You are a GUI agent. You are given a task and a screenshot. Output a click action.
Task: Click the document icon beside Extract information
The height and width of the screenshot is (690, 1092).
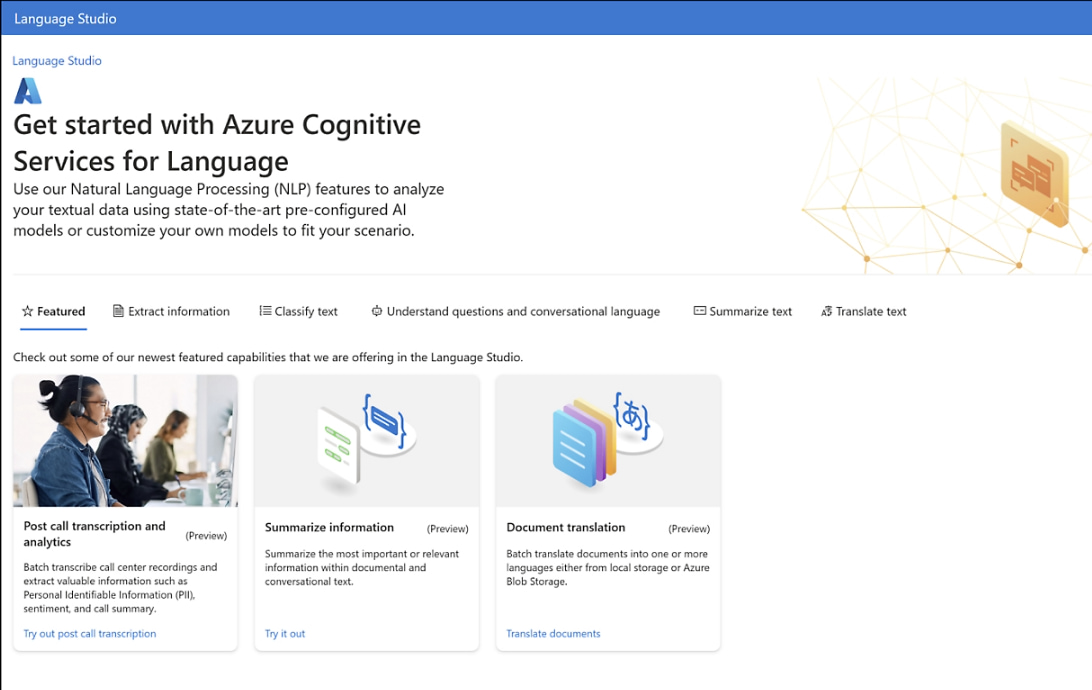[118, 311]
